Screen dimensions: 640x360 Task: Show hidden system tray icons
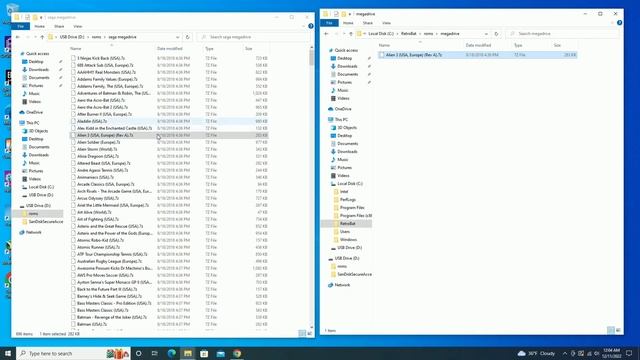click(564, 353)
